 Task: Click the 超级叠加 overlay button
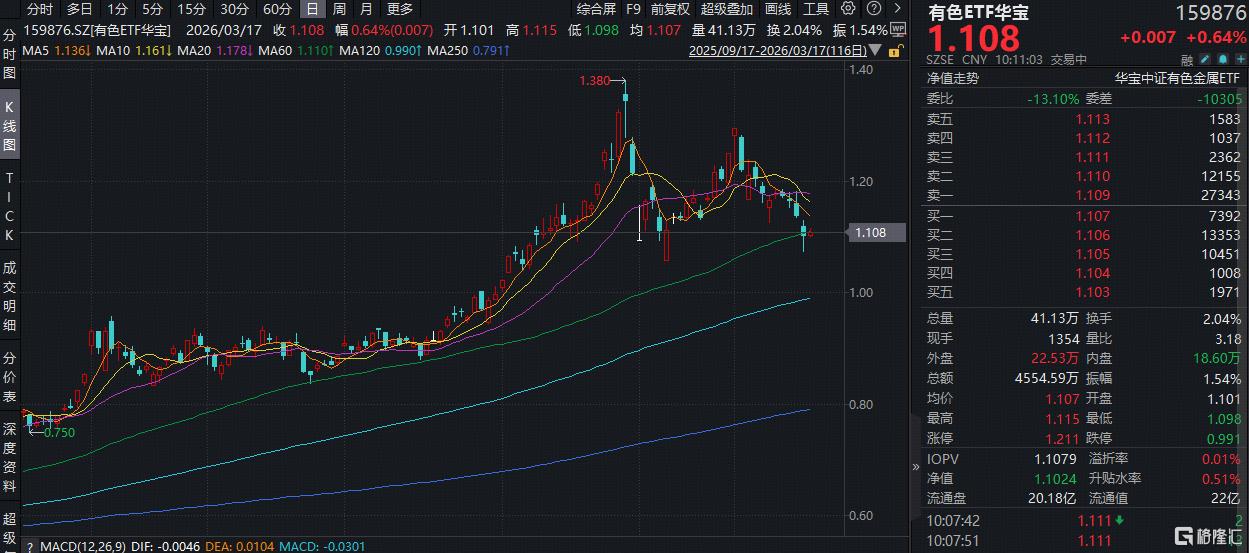pos(727,9)
